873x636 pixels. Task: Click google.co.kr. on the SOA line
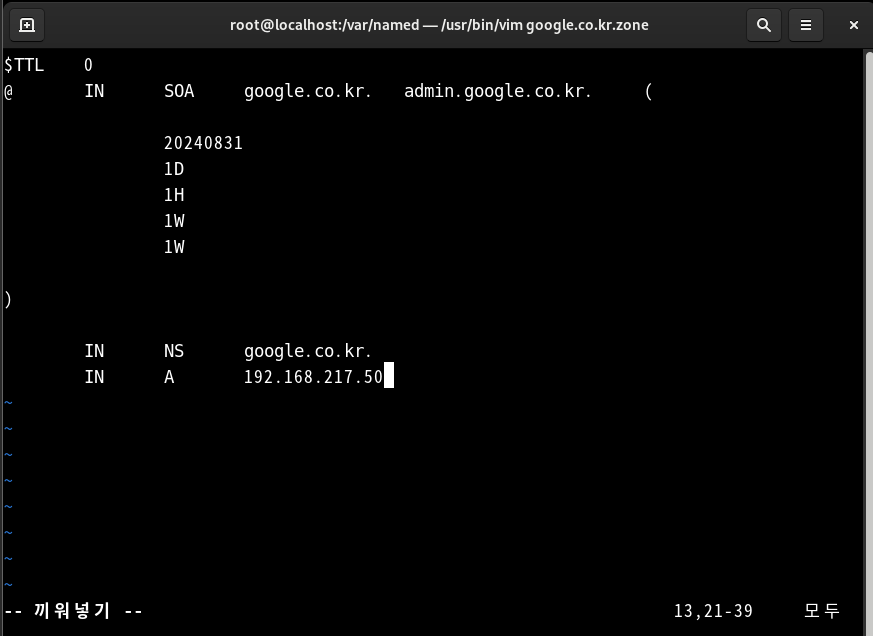point(307,91)
